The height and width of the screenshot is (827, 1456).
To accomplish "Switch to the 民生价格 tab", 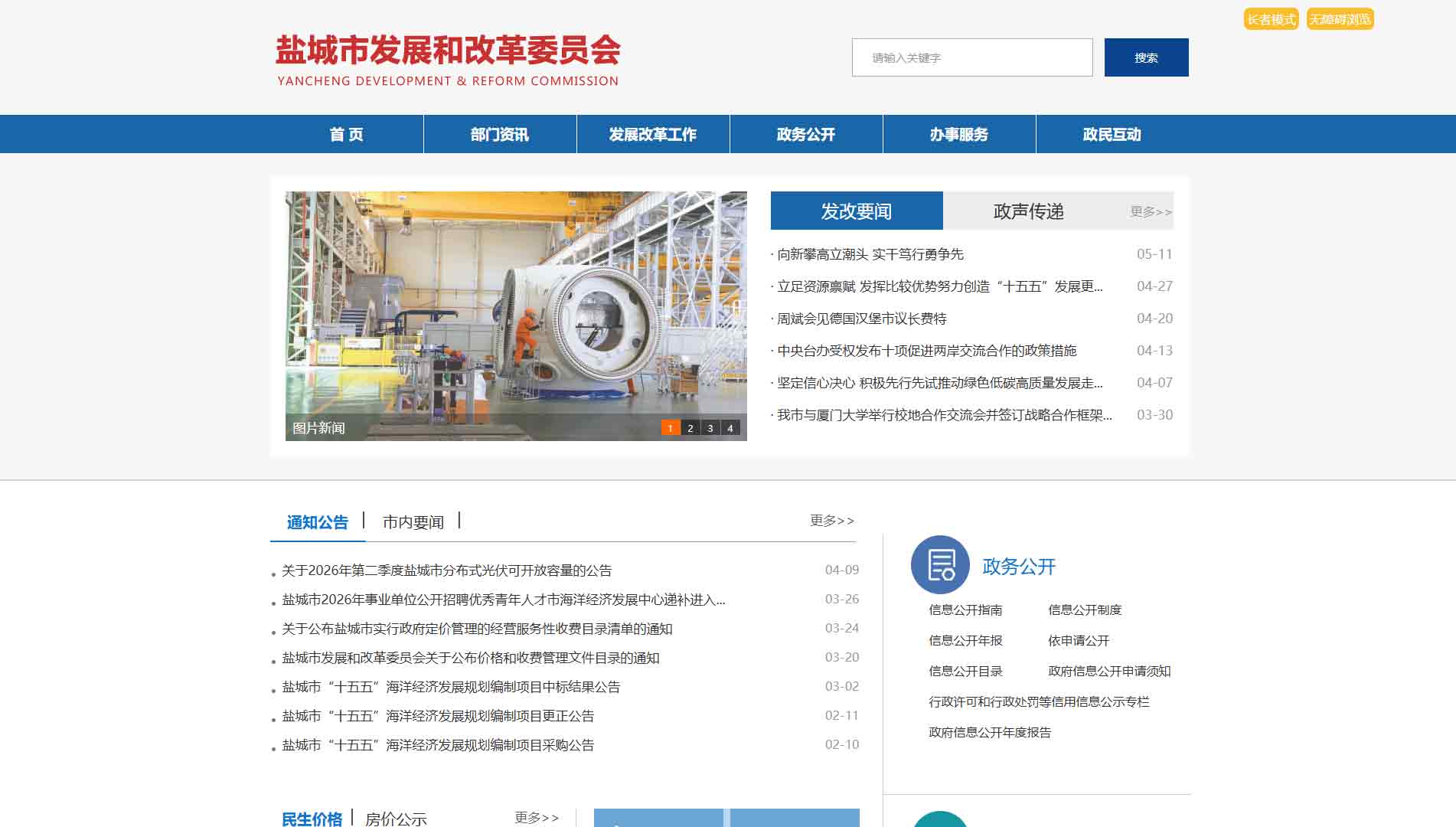I will (x=312, y=819).
